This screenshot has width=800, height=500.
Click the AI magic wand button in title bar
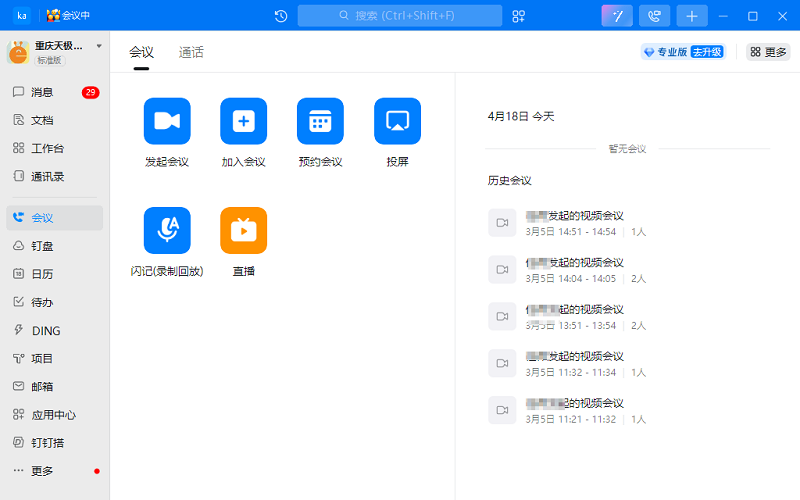617,16
